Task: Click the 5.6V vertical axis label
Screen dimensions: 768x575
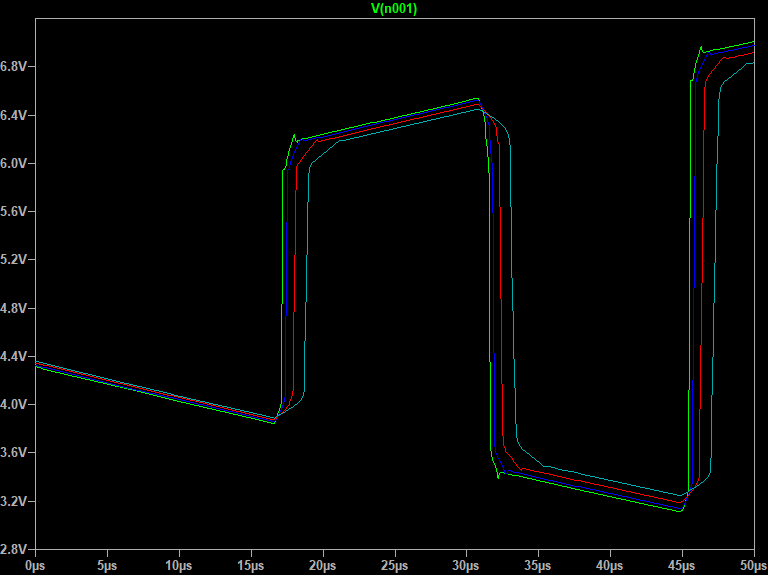Action: [13, 212]
